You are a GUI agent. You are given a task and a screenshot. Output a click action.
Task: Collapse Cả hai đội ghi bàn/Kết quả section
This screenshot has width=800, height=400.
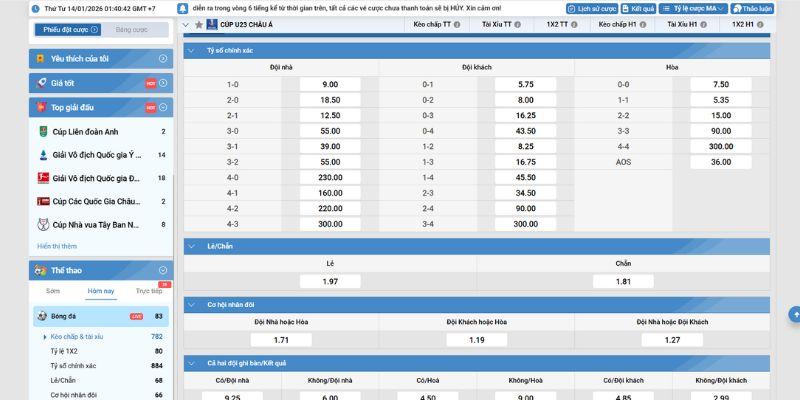pyautogui.click(x=191, y=363)
